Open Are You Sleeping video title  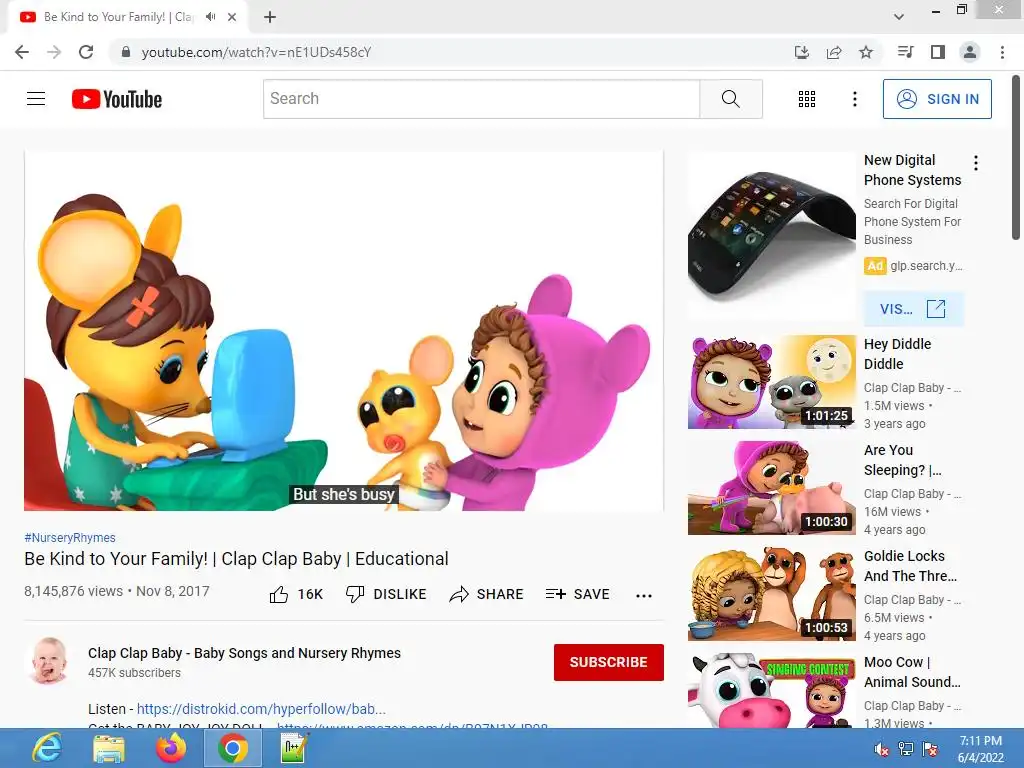pos(903,460)
